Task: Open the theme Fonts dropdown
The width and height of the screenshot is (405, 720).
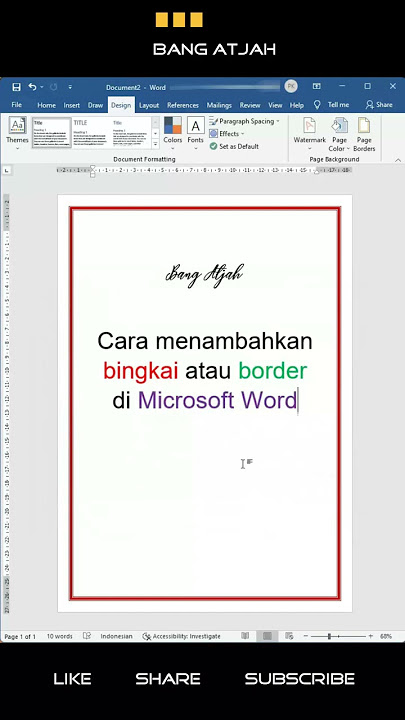Action: 196,133
